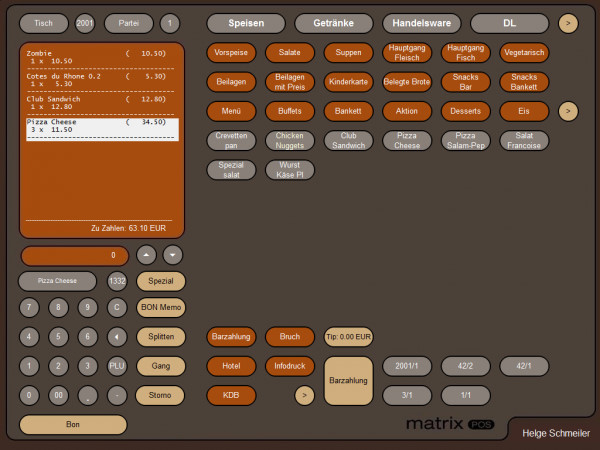This screenshot has width=600, height=450.
Task: Tap keypad digit 4
Action: pos(29,337)
